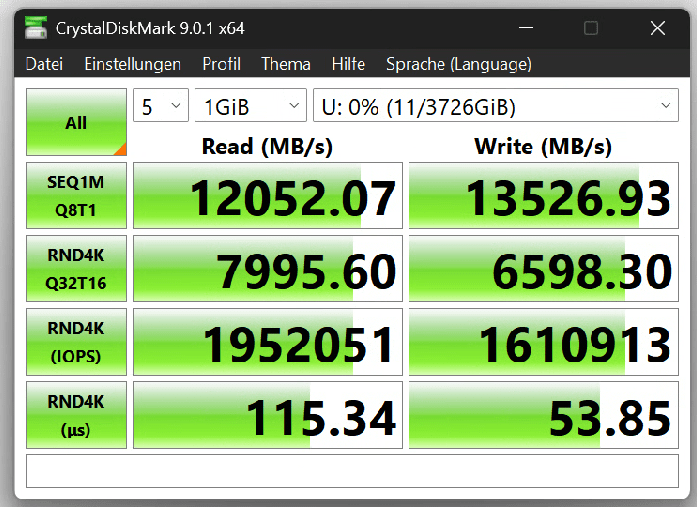This screenshot has width=697, height=507.
Task: Select the SEQ1M read value 12052.07
Action: 268,196
